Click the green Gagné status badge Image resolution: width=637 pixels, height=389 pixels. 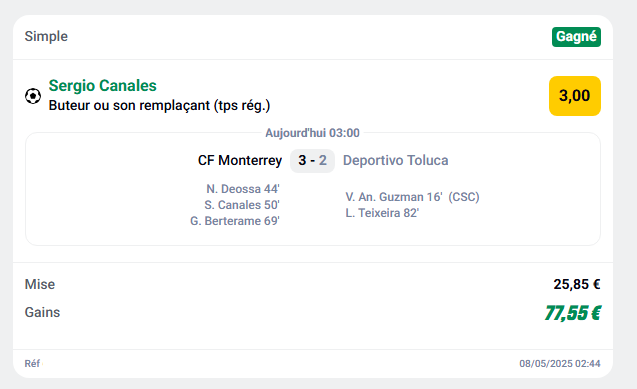(x=576, y=37)
